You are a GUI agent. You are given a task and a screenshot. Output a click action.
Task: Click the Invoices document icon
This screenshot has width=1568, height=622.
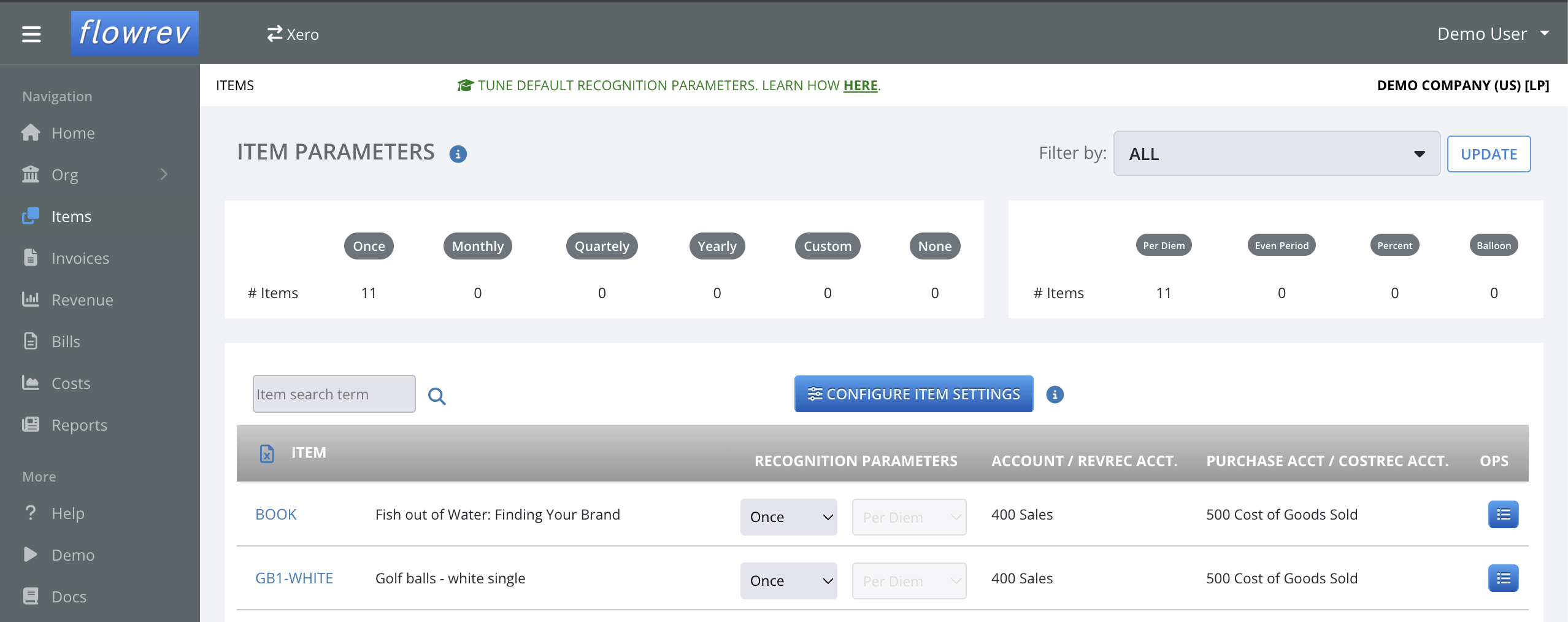[x=31, y=258]
